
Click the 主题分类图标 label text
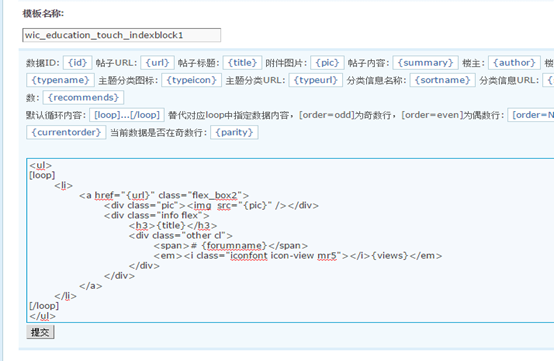[x=128, y=80]
